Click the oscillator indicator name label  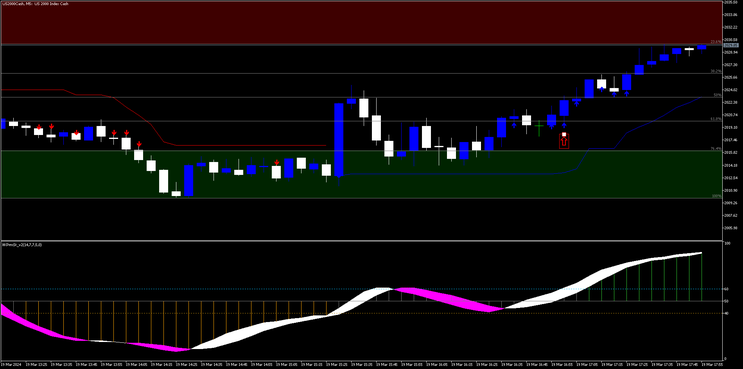[x=22, y=245]
